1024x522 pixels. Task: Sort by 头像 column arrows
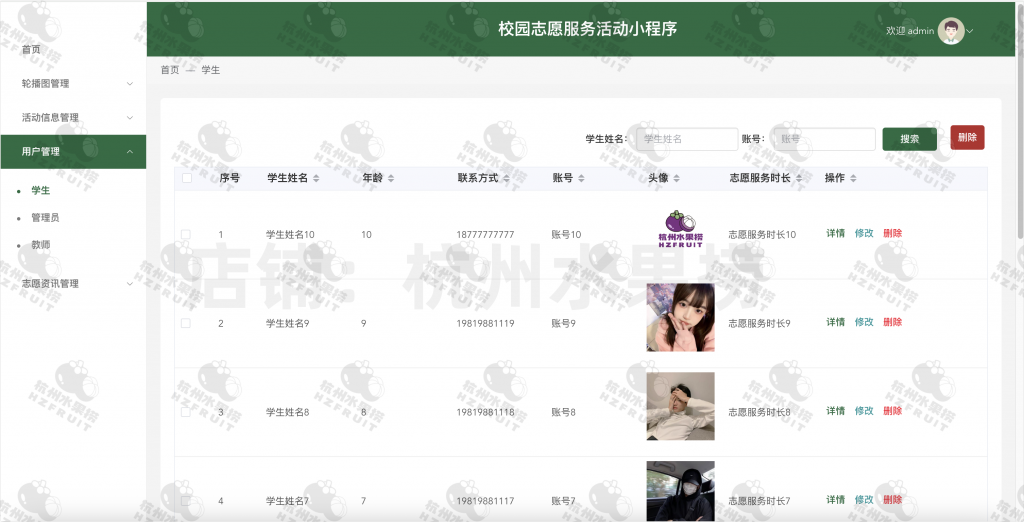(x=677, y=178)
